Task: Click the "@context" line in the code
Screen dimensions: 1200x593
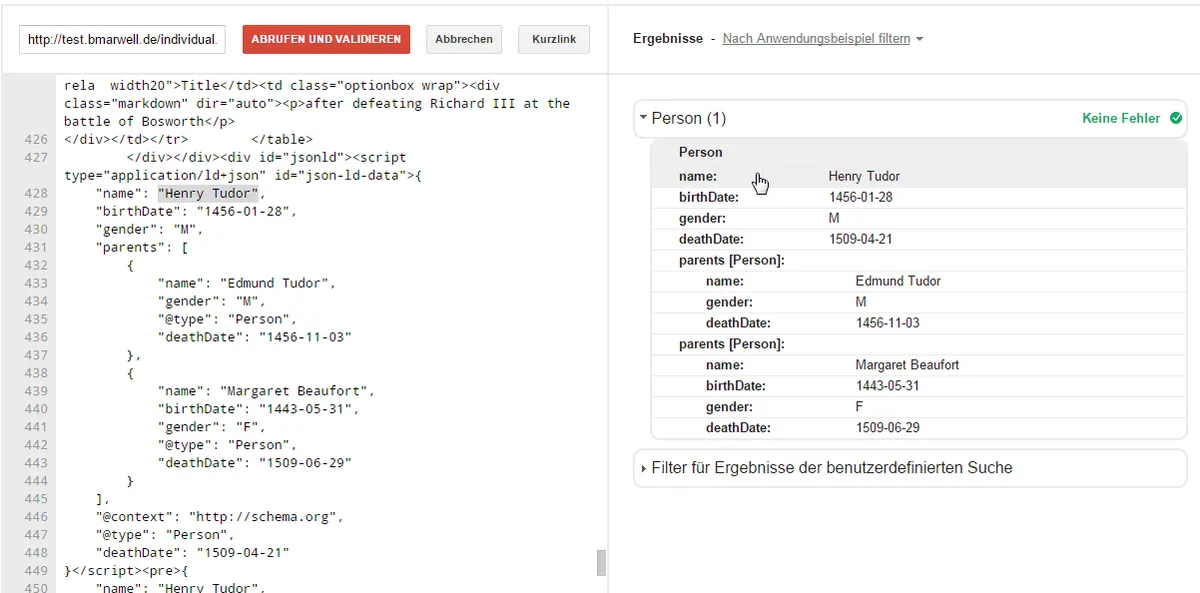Action: pos(218,517)
